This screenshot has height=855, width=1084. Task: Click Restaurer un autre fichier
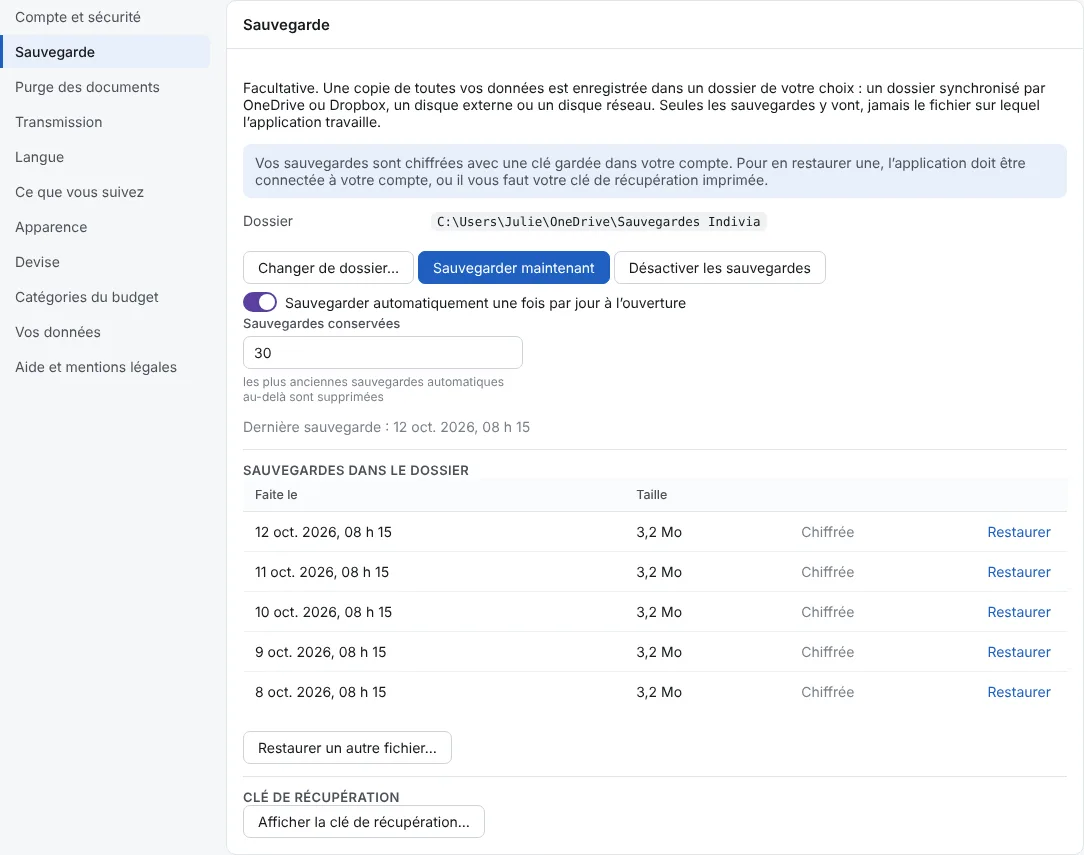(347, 748)
